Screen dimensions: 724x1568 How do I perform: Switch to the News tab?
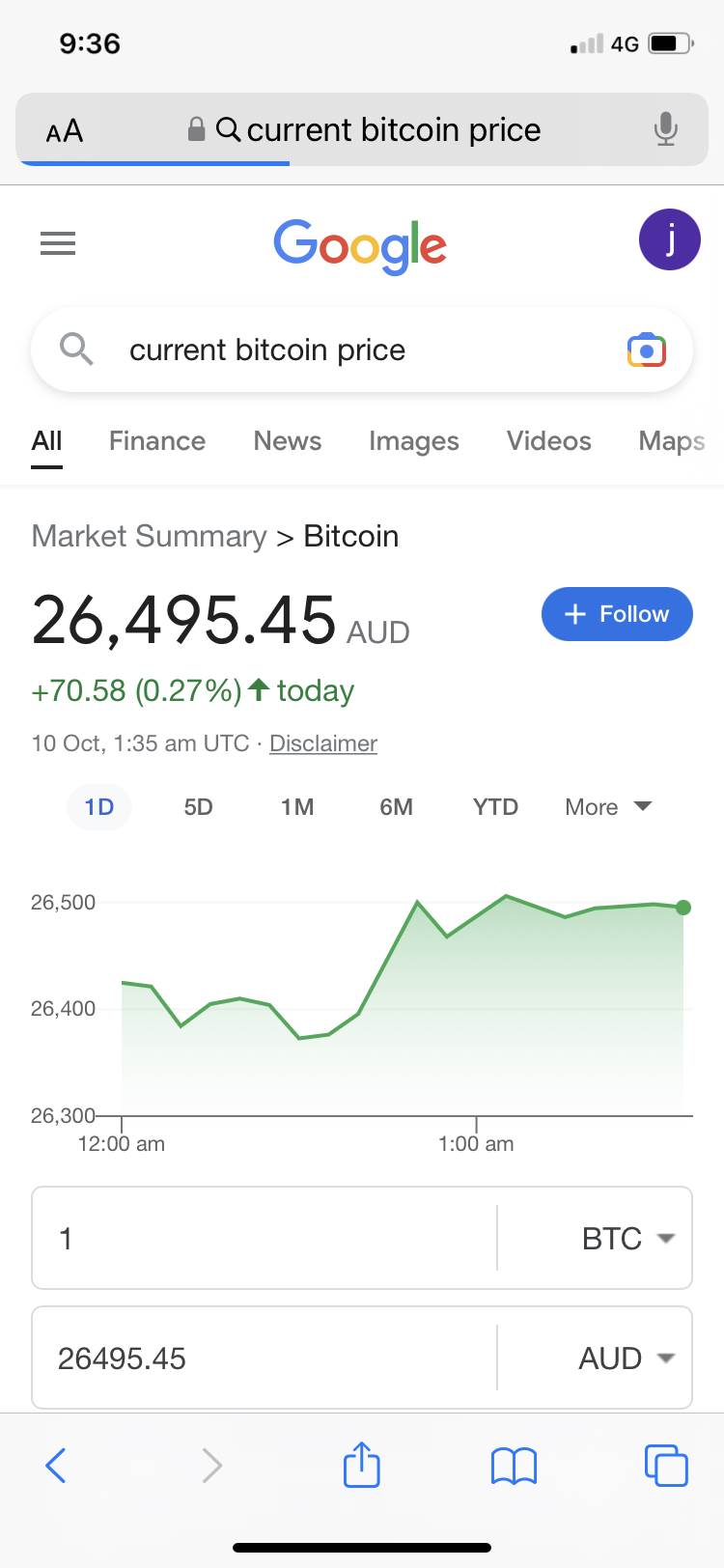tap(287, 441)
